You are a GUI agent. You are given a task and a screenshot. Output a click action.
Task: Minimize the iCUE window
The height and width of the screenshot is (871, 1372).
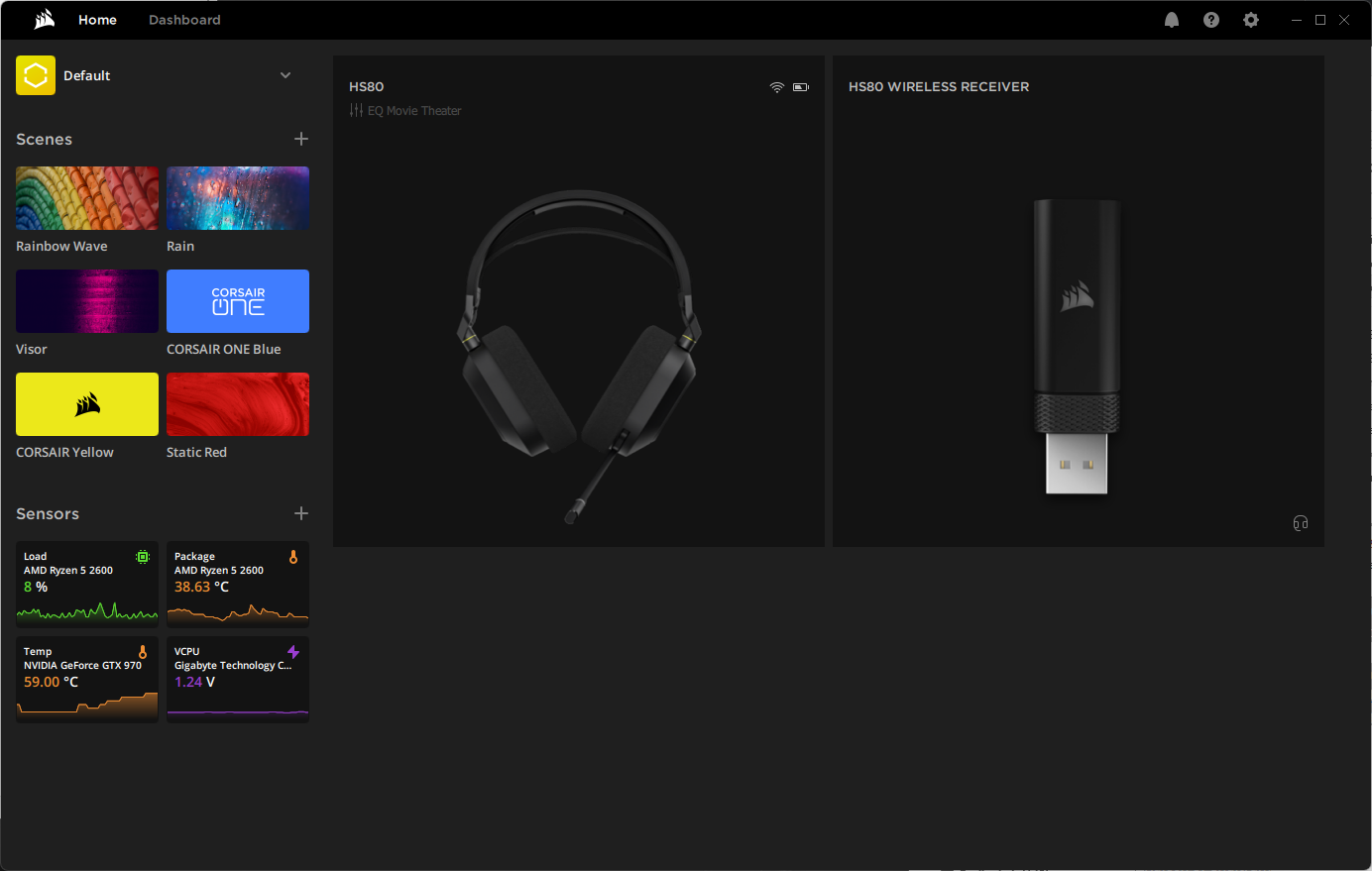1297,20
